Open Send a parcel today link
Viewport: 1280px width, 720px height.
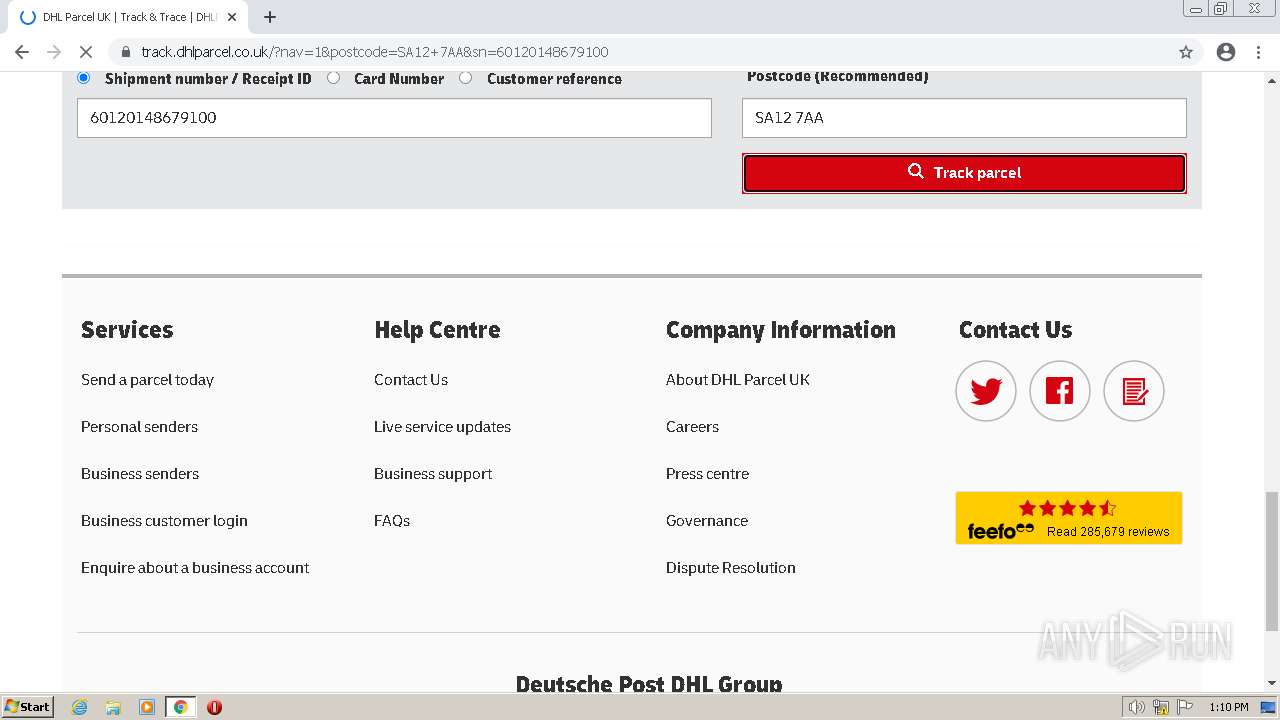(x=147, y=380)
